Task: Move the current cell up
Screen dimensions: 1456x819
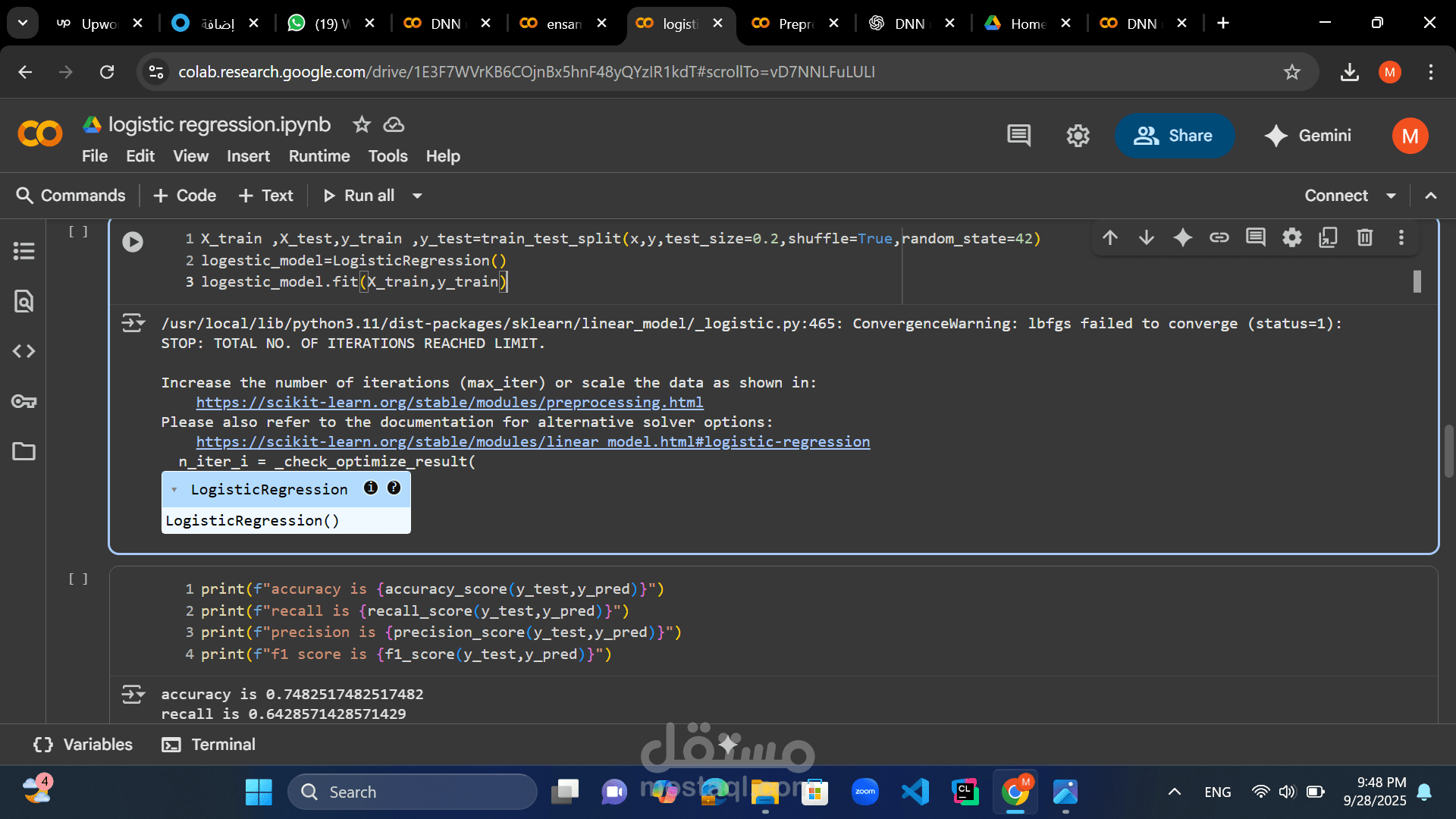Action: click(1109, 237)
